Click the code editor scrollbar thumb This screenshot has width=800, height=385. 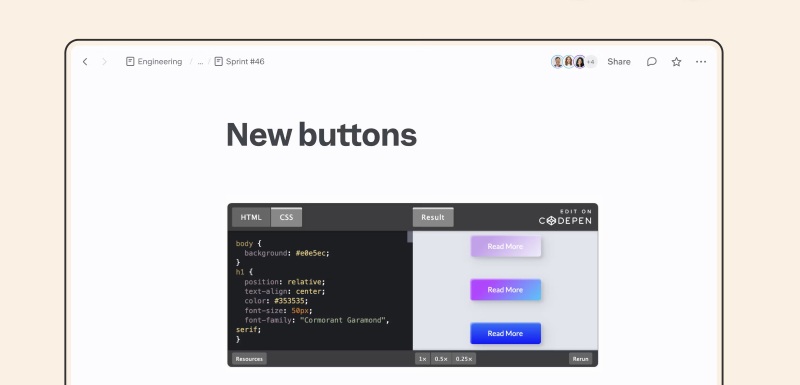point(410,237)
